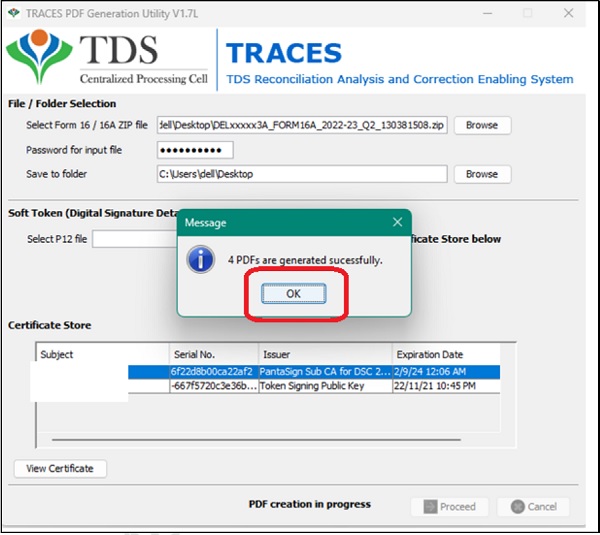Click the TDS Centralized Processing Cell logo
The height and width of the screenshot is (535, 600).
click(107, 57)
